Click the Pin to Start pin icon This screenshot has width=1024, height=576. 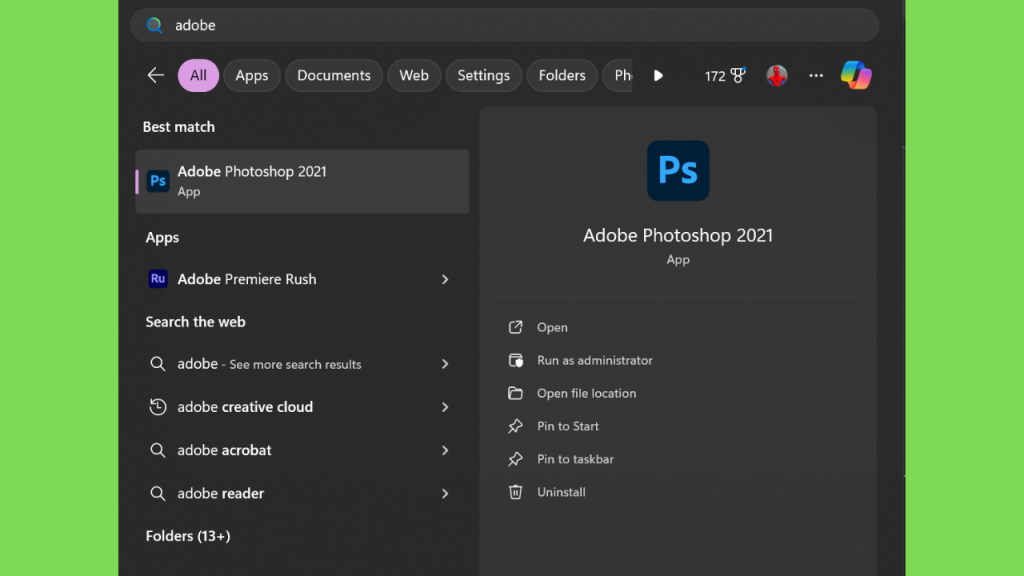515,426
